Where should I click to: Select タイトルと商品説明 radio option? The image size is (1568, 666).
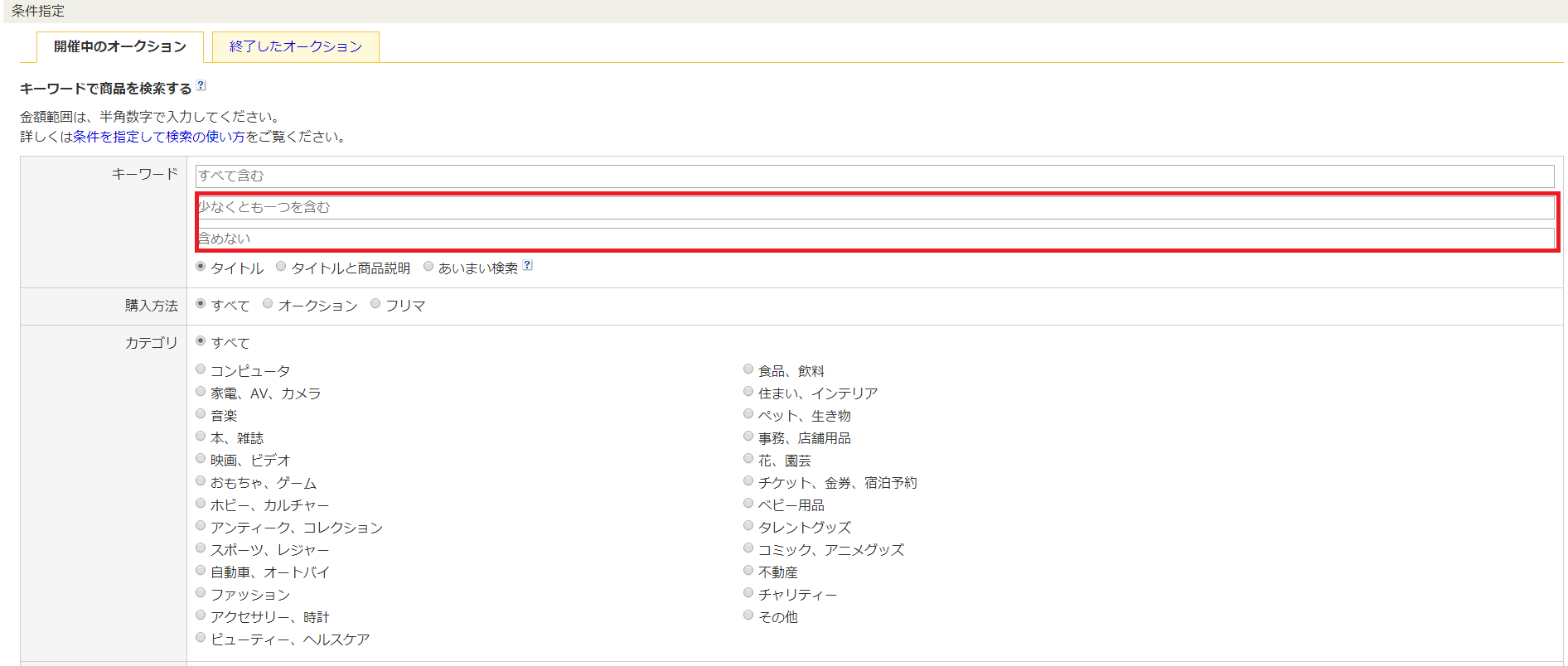coord(281,267)
